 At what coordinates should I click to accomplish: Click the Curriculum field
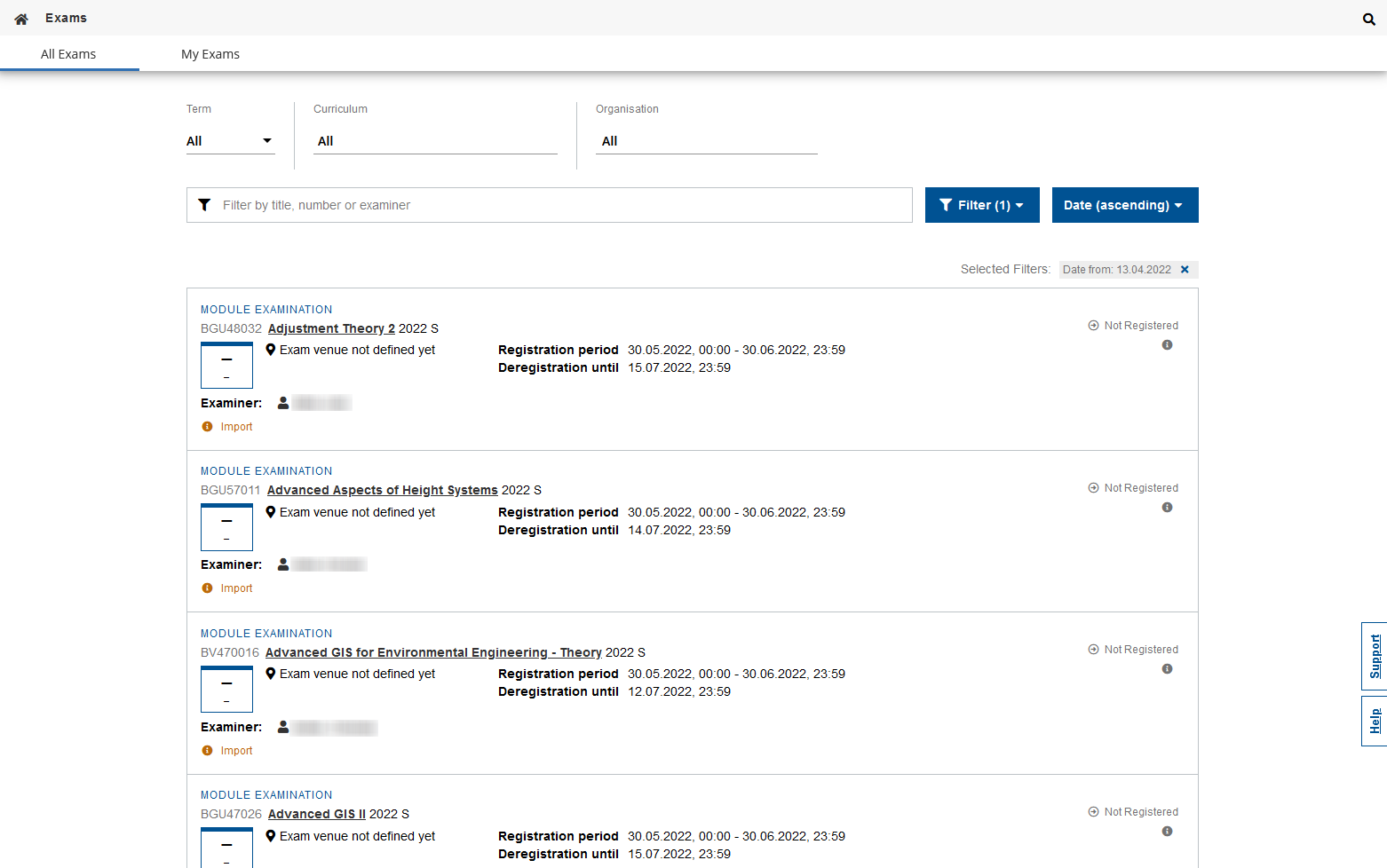pyautogui.click(x=435, y=141)
